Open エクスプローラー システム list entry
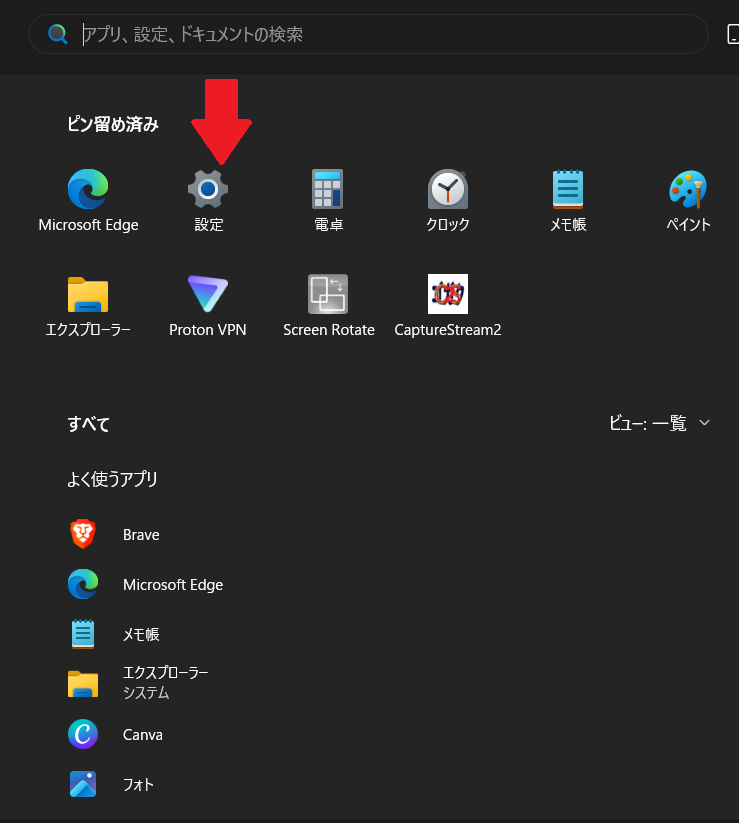739x823 pixels. (x=139, y=683)
